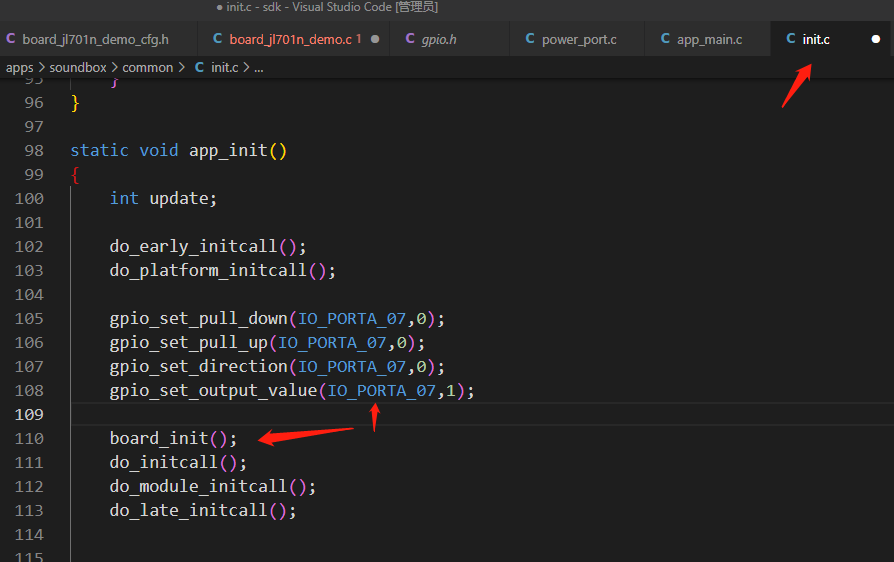Click opening brace on line 99
Viewport: 894px width, 562px height.
click(75, 175)
